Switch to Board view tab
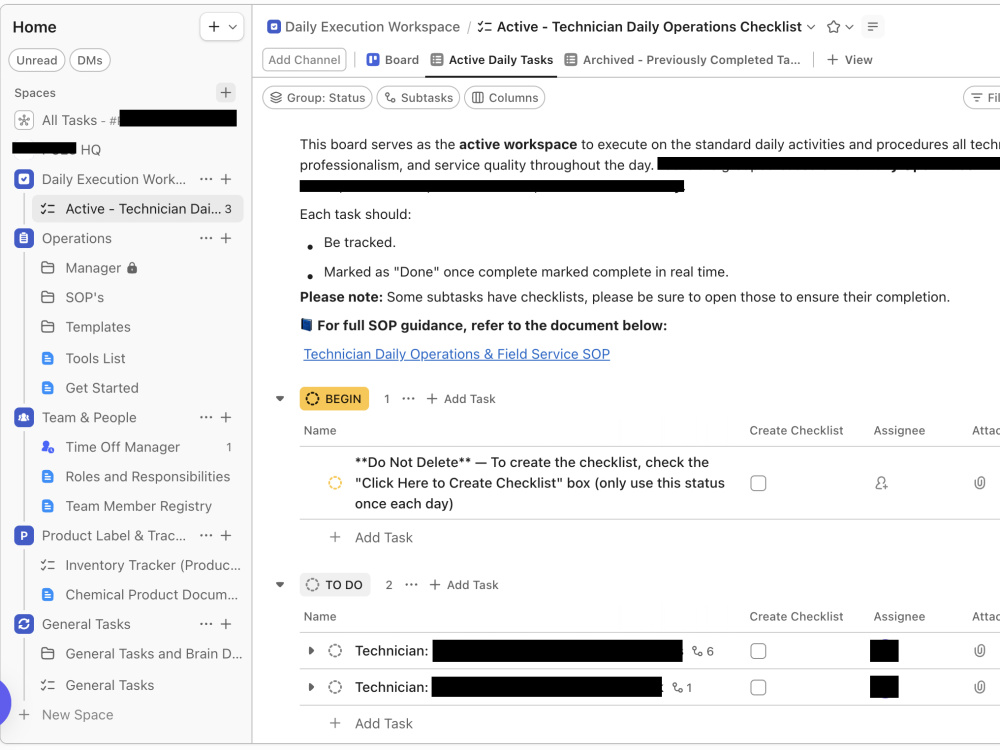The width and height of the screenshot is (1000, 750). [x=393, y=59]
